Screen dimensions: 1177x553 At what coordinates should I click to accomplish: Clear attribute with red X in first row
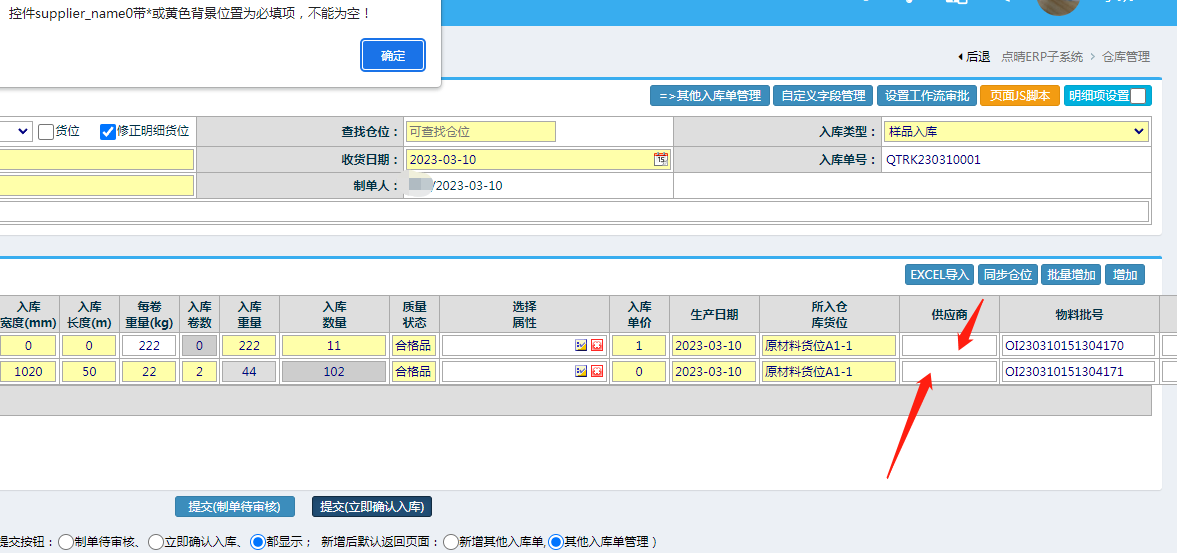click(x=597, y=345)
